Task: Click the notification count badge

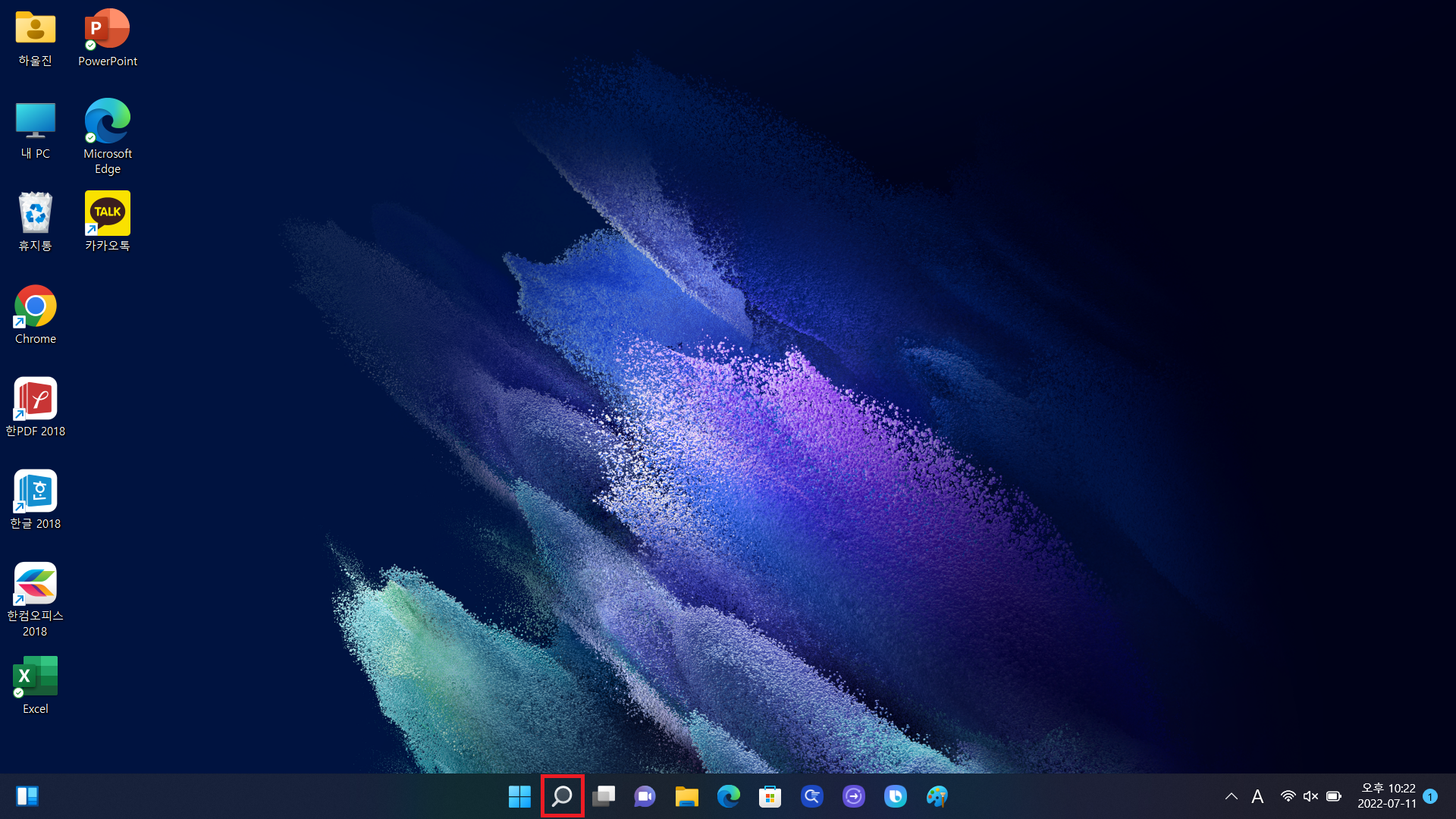Action: pos(1430,796)
